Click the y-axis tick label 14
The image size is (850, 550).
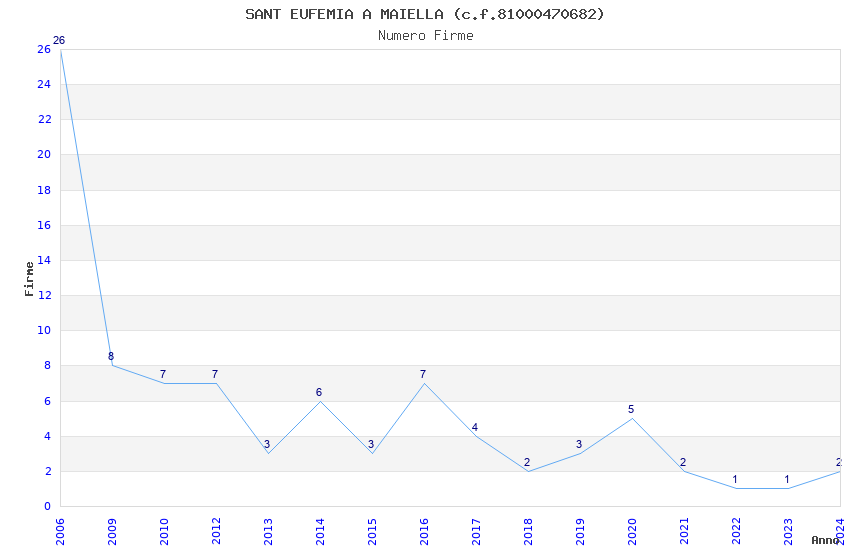(44, 260)
